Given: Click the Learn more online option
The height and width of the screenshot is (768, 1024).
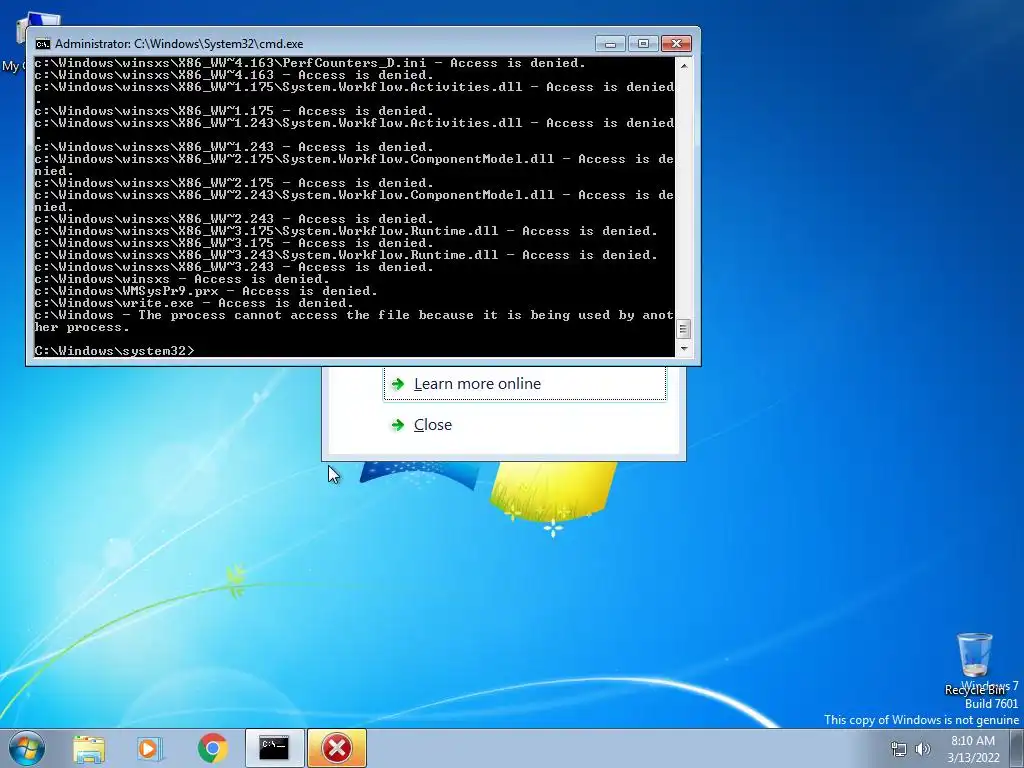Looking at the screenshot, I should pos(524,383).
